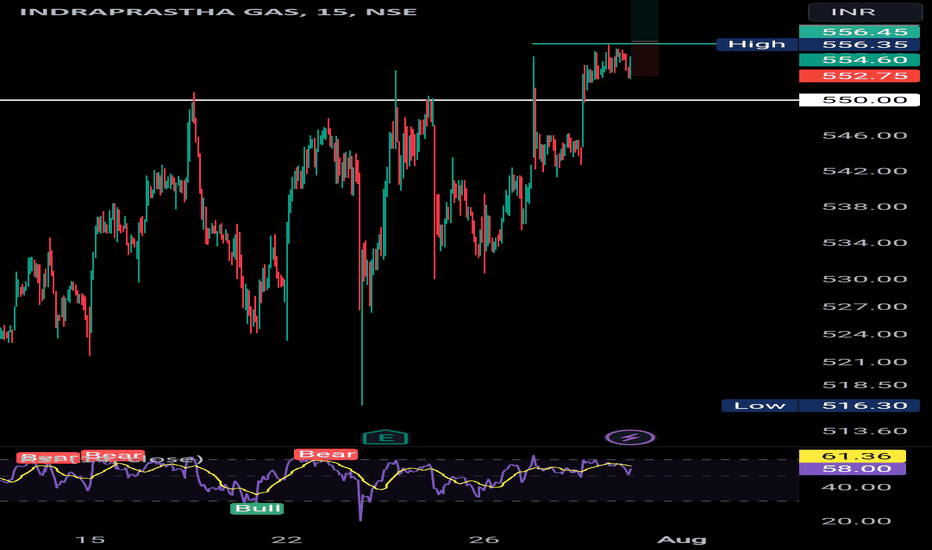Click the 542.00 price axis label
932x550 pixels.
click(x=864, y=171)
